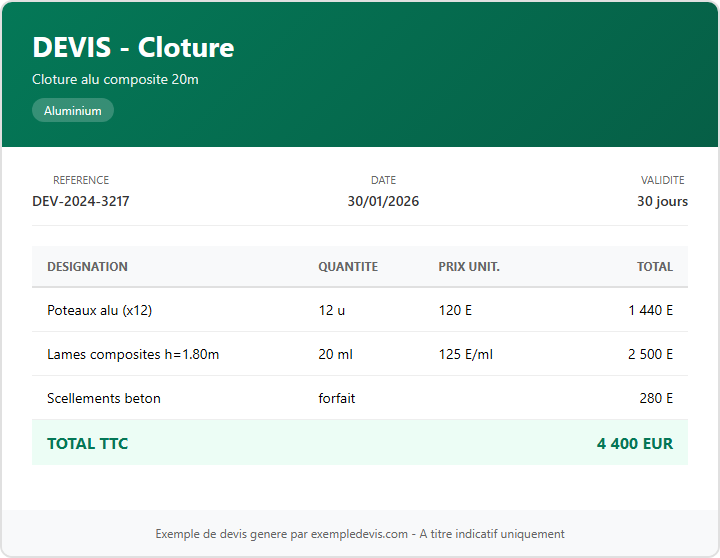Click the validity value 30 jours
720x558 pixels.
pyautogui.click(x=662, y=201)
